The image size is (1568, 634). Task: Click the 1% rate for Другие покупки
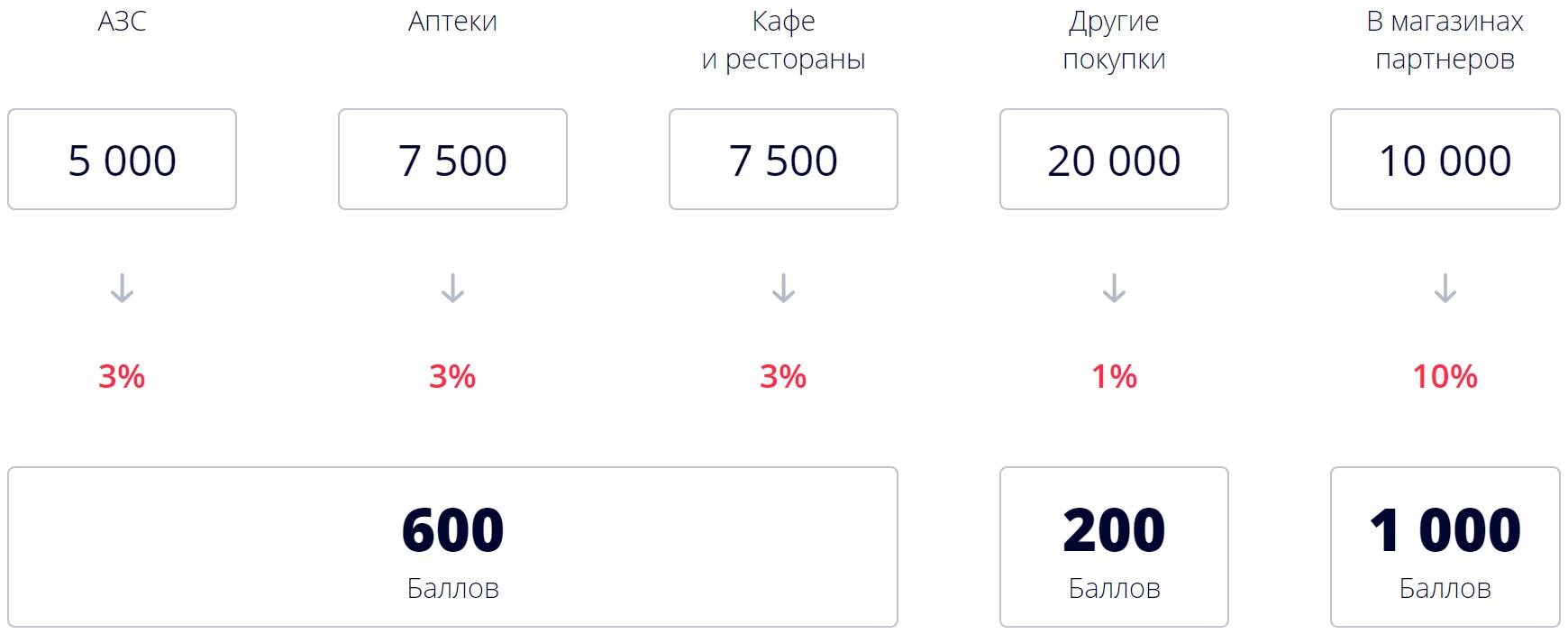click(x=1114, y=376)
